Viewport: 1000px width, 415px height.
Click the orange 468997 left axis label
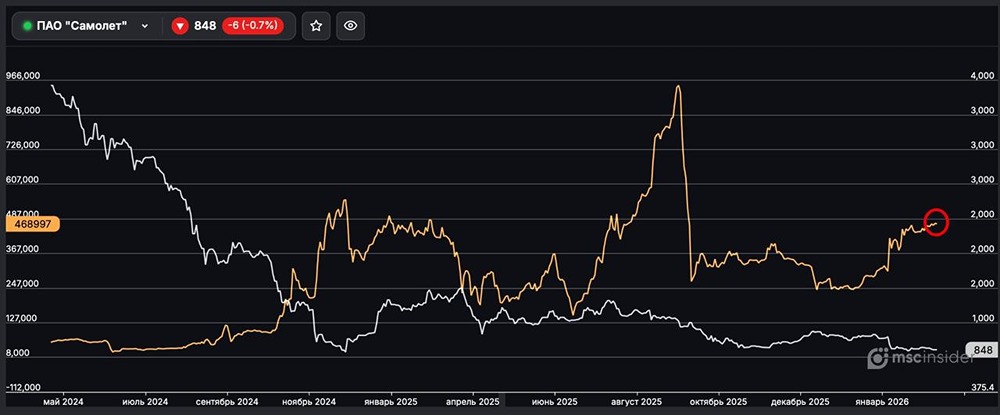pos(30,225)
